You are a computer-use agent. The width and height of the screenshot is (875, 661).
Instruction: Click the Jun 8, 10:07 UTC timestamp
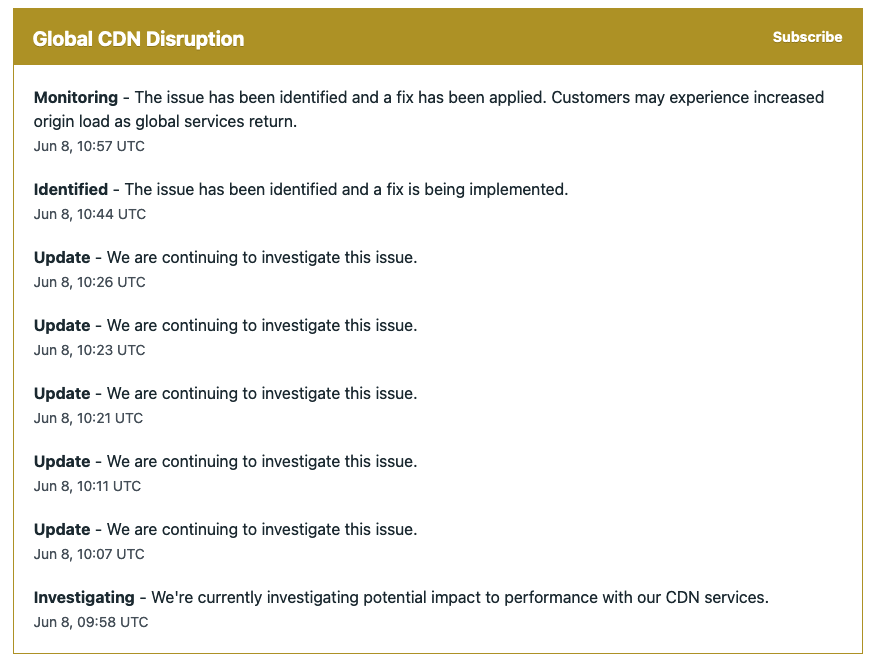pyautogui.click(x=89, y=554)
